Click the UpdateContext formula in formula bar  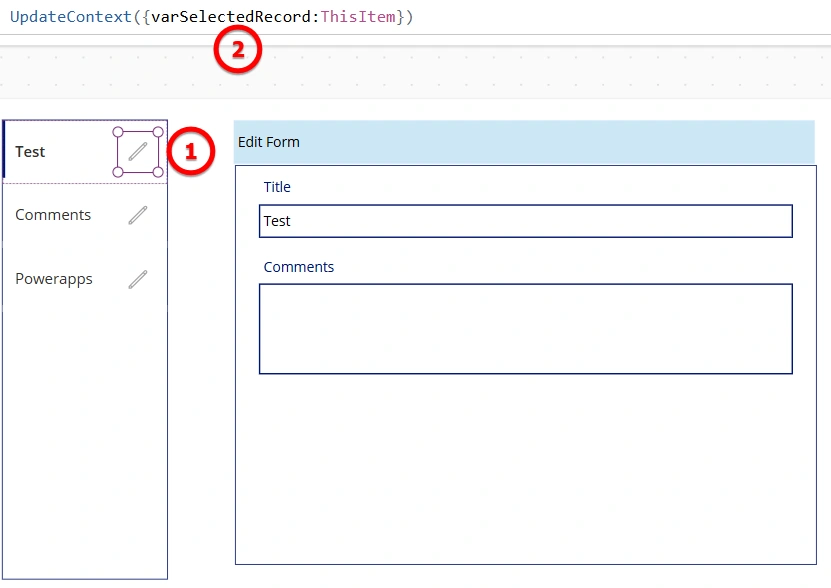point(211,17)
